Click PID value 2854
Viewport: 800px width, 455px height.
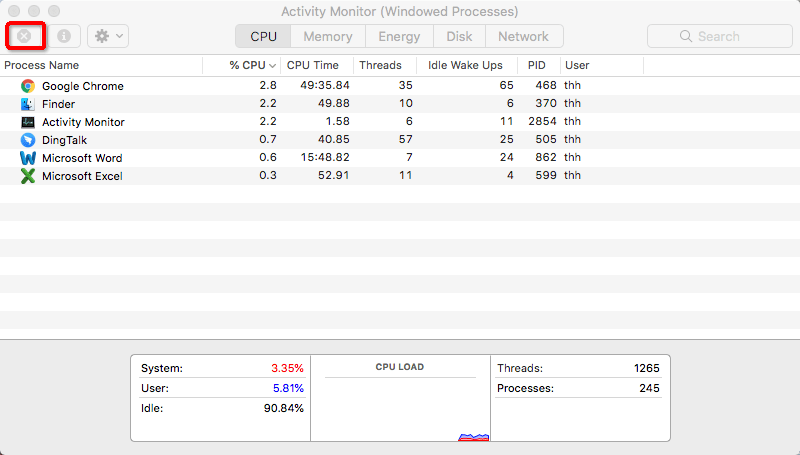point(542,121)
